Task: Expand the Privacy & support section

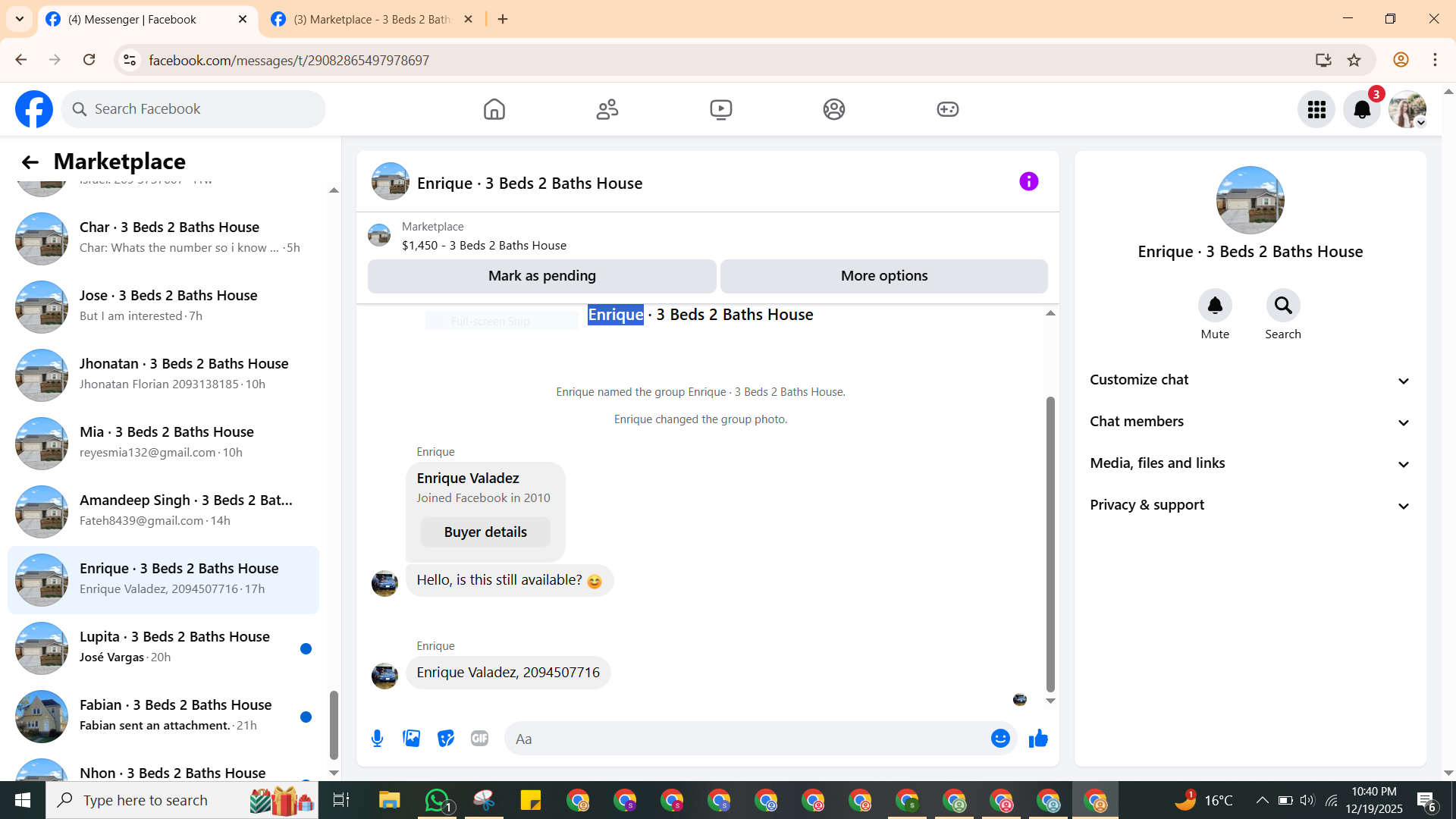Action: [x=1250, y=505]
